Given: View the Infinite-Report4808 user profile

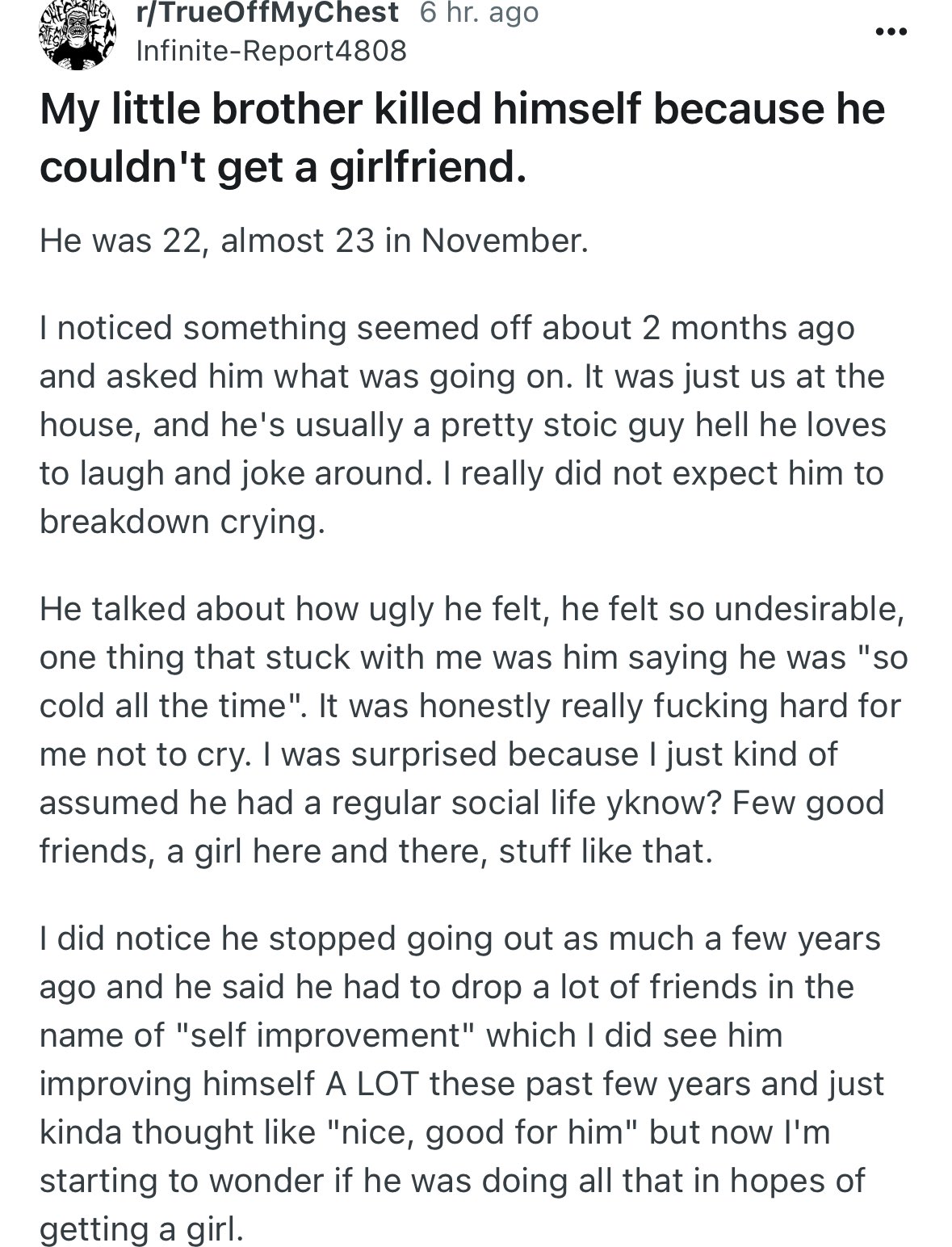Looking at the screenshot, I should pos(272,51).
